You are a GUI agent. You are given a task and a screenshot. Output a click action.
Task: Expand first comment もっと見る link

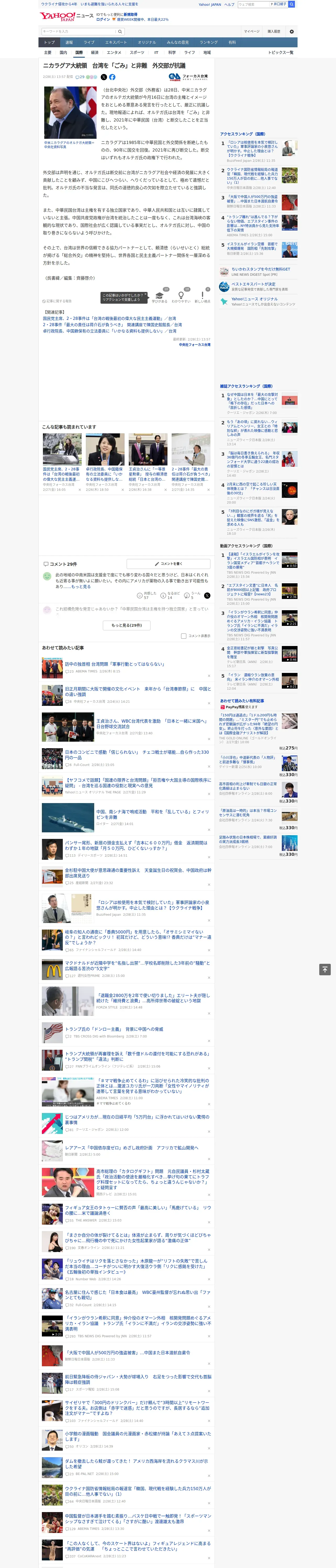pos(81,587)
